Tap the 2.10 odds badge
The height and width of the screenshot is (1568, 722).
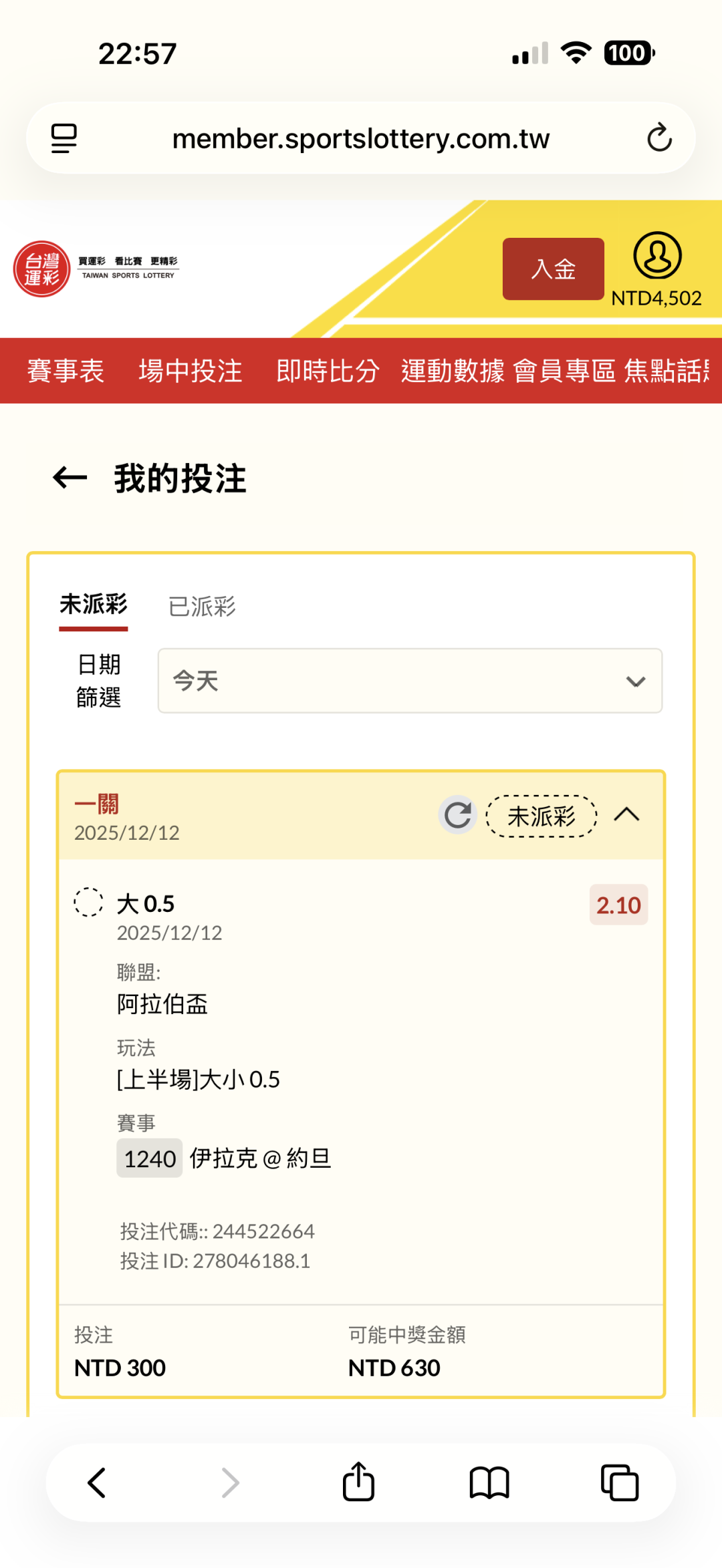618,905
